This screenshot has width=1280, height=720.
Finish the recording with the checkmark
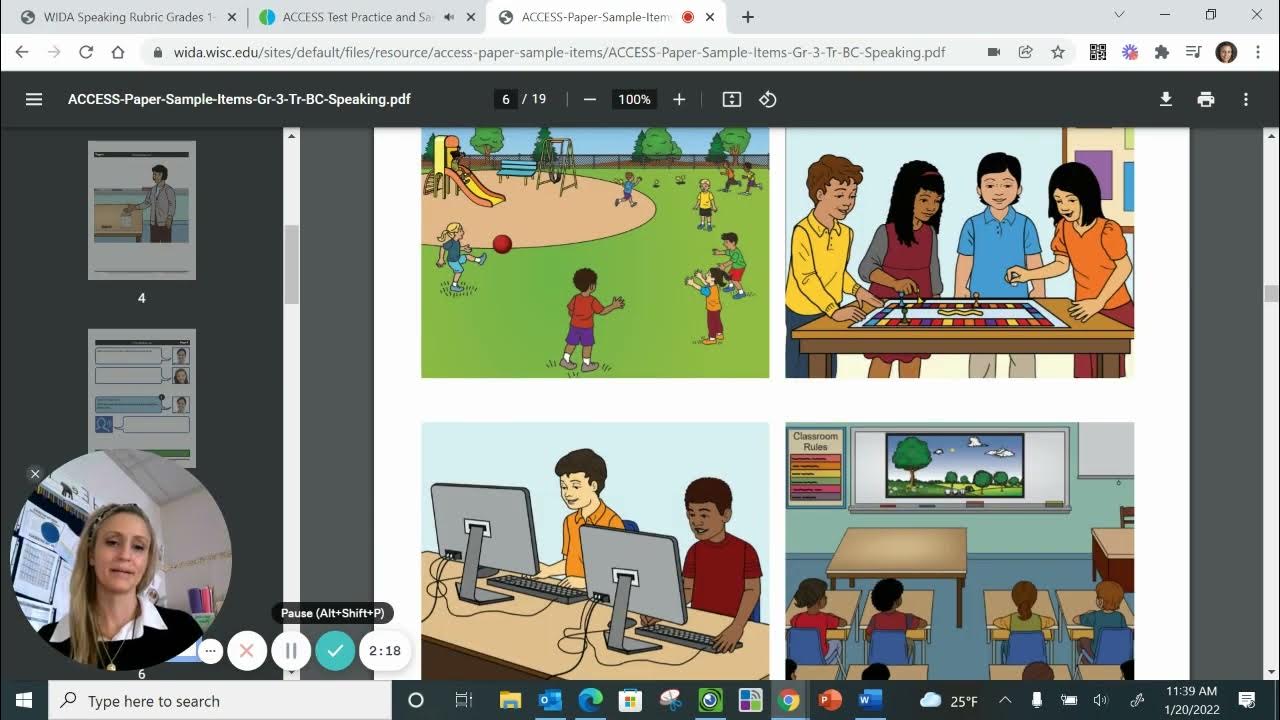335,650
